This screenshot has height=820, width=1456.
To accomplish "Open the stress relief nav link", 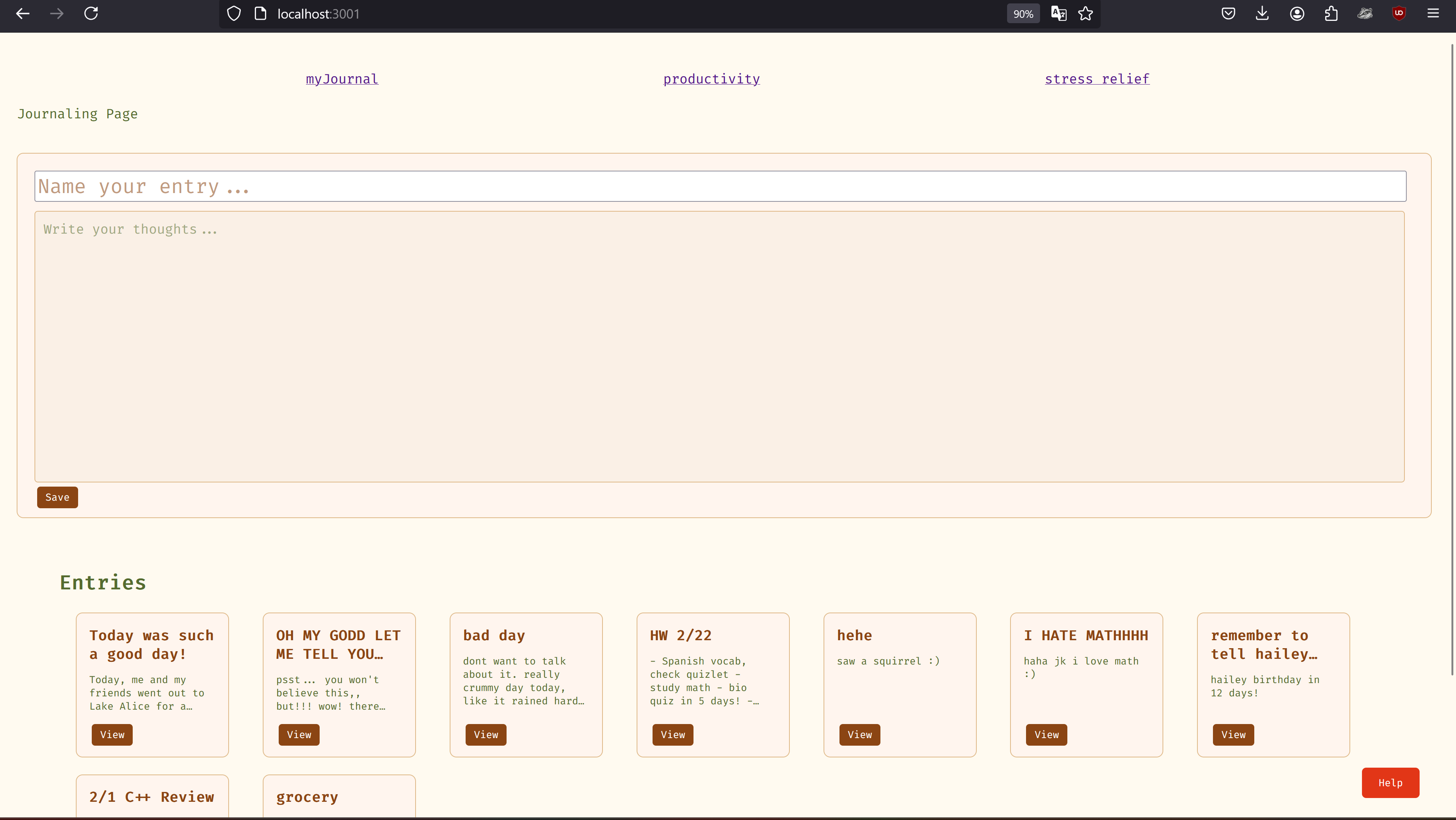I will (1097, 79).
